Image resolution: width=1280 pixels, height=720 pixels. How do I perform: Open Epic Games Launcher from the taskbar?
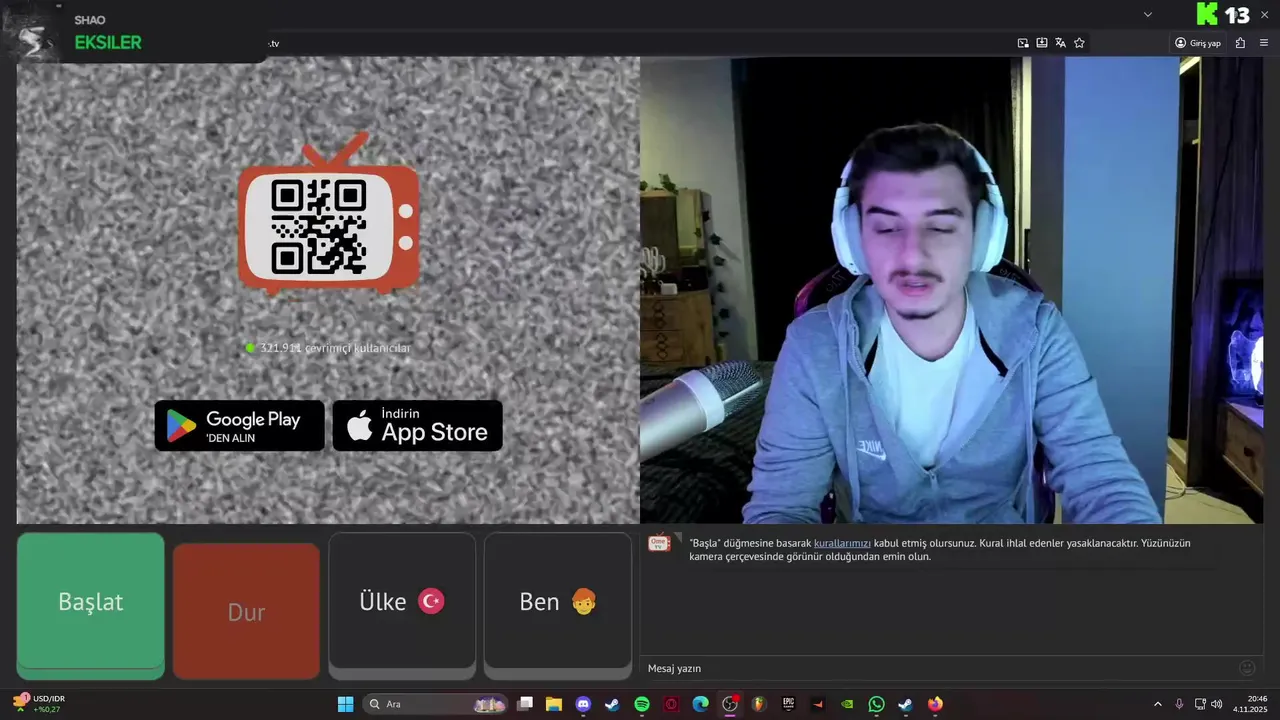point(788,704)
